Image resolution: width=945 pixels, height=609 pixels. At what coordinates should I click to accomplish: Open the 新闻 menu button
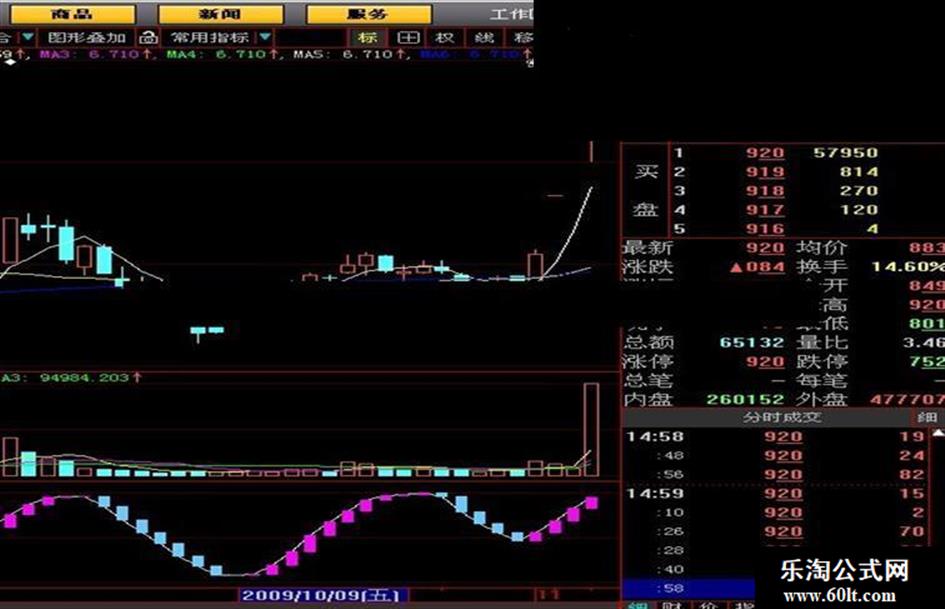coord(221,14)
